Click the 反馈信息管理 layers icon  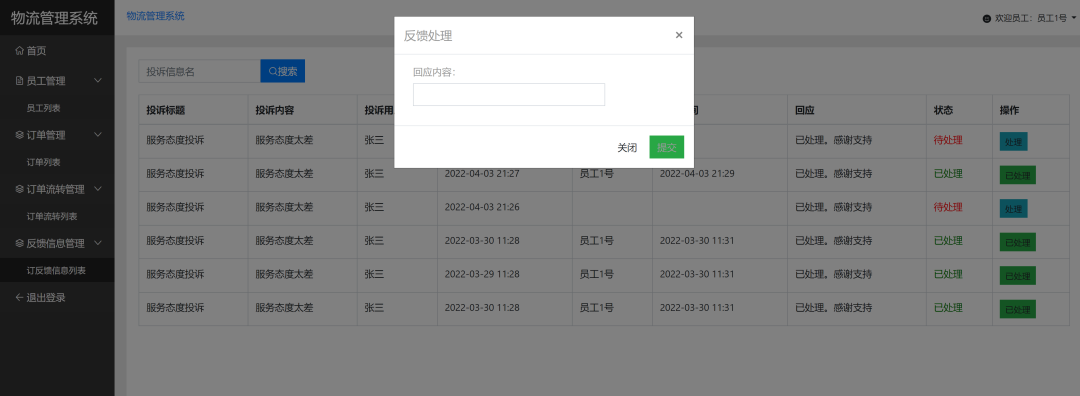[19, 243]
